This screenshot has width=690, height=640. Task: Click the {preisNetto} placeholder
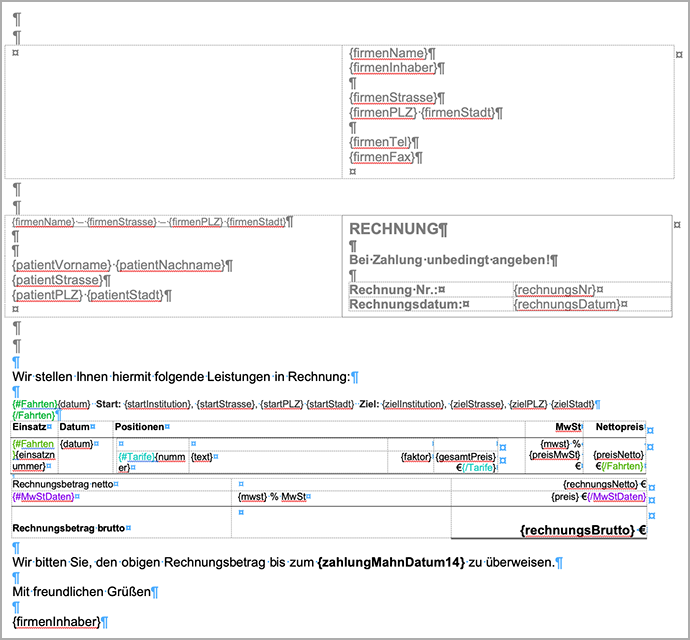point(619,455)
